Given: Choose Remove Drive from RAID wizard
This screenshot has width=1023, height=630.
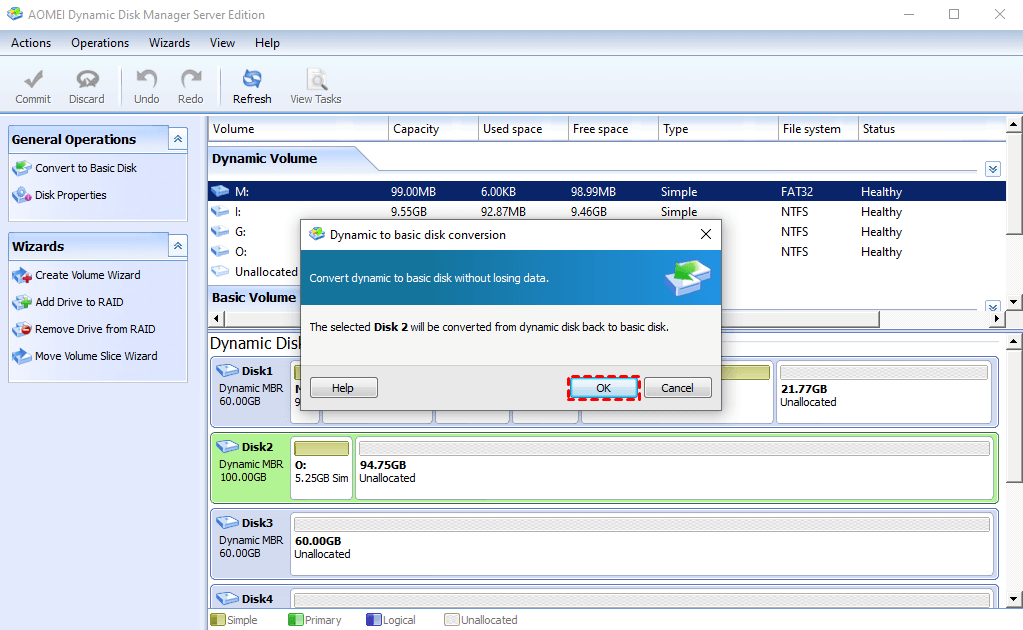Looking at the screenshot, I should pos(95,329).
